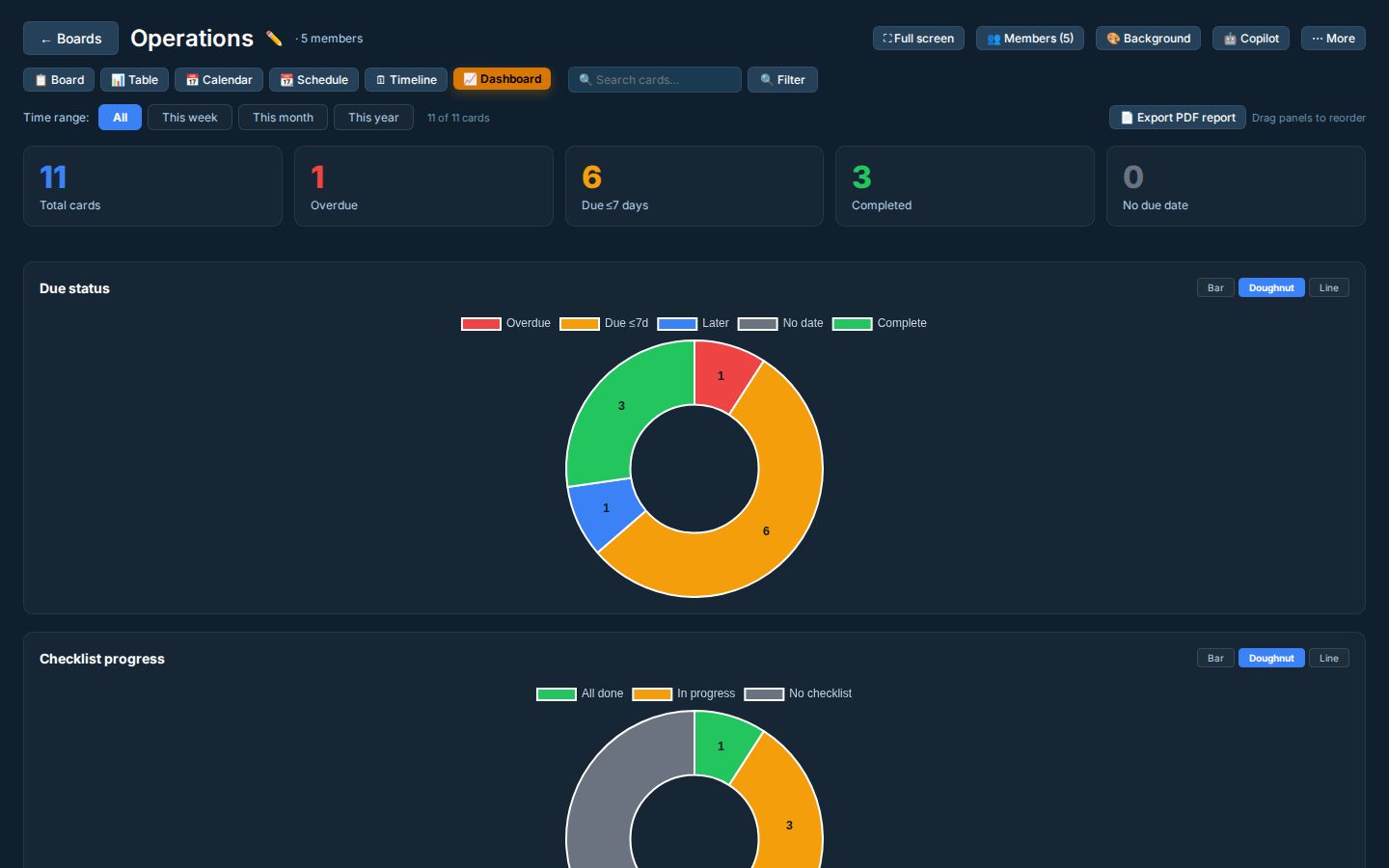Toggle the Due ≤7d legend swatch
Viewport: 1389px width, 868px height.
pyautogui.click(x=580, y=324)
